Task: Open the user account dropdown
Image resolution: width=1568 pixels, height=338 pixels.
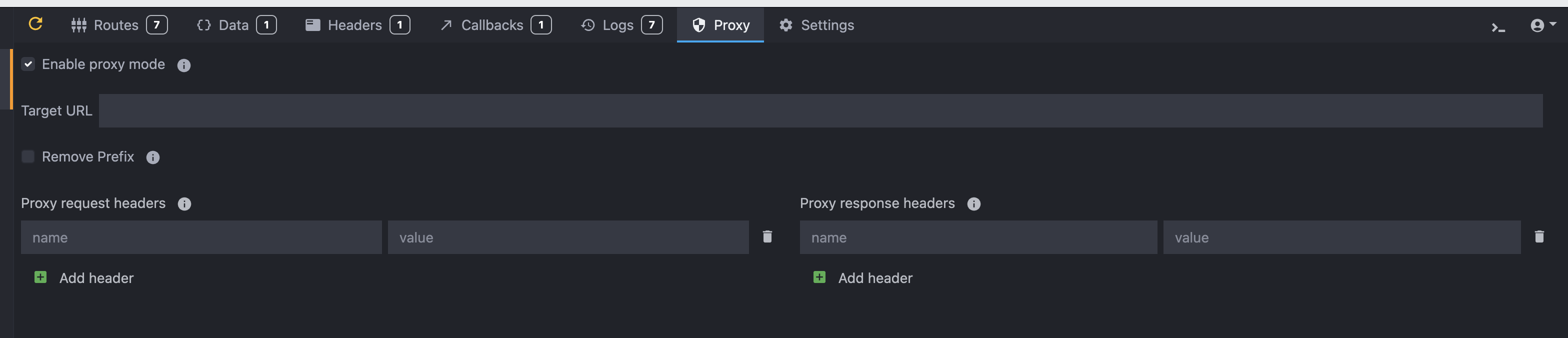Action: click(1543, 25)
